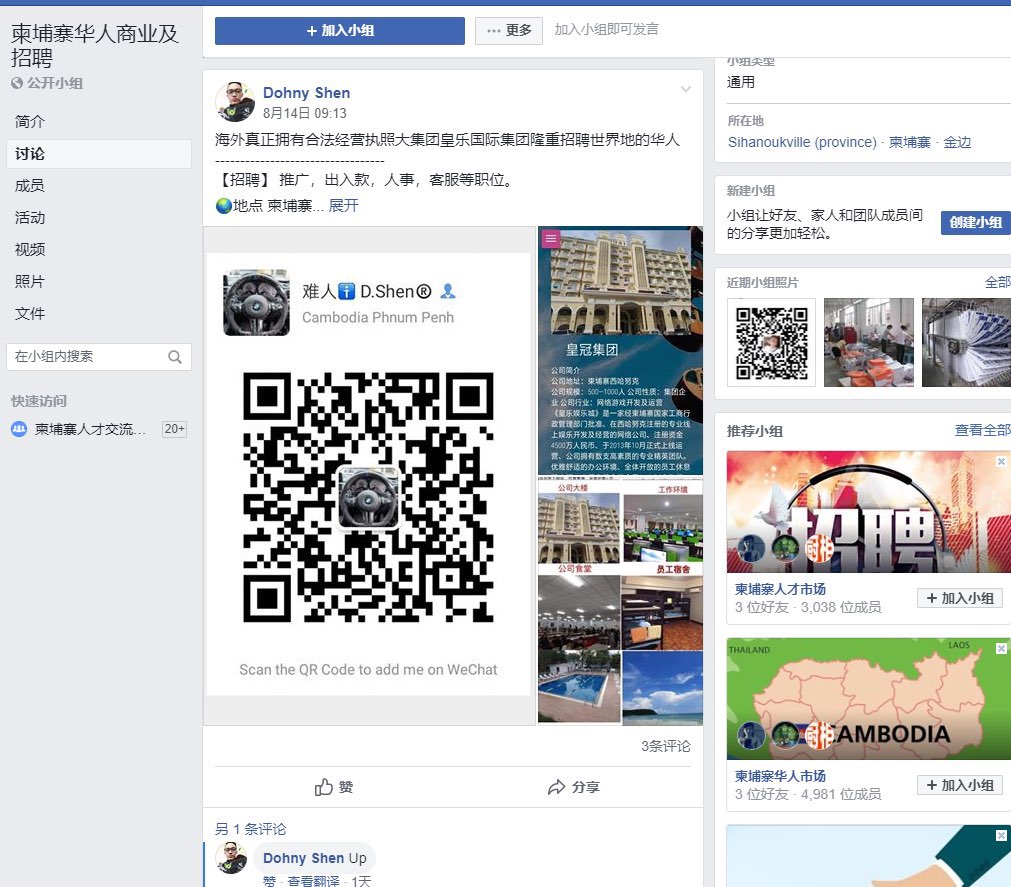Image resolution: width=1011 pixels, height=887 pixels.
Task: Join the 柬埔寨华人市场 group
Action: 959,785
